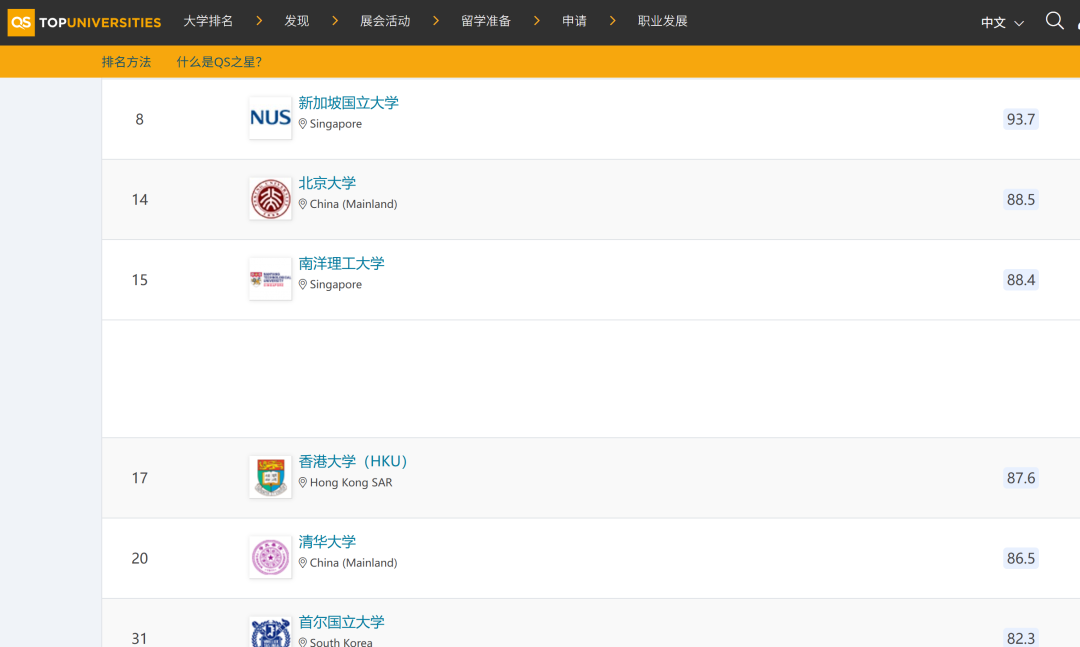Open the 首尔国立大学 university page
This screenshot has height=647, width=1080.
coord(342,622)
